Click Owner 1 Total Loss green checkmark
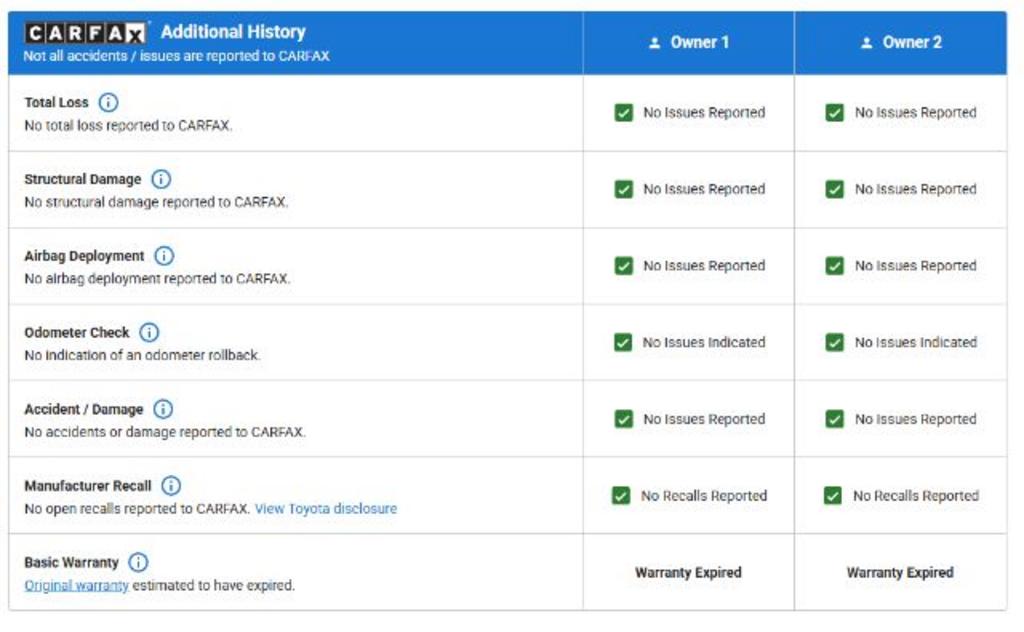The image size is (1024, 632). pos(624,113)
